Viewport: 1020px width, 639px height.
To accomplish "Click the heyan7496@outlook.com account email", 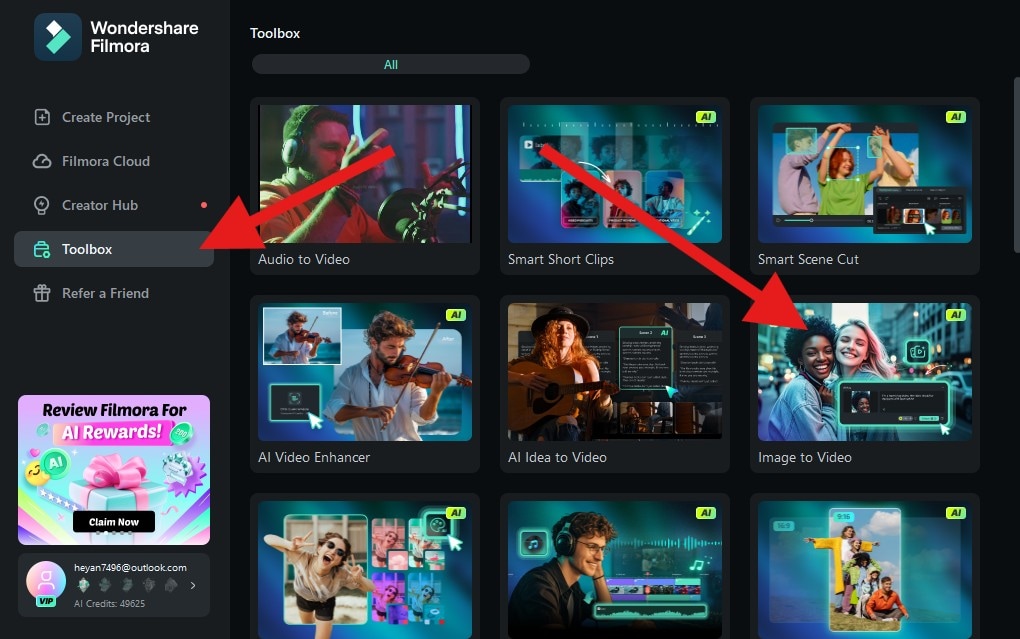I will [x=130, y=567].
